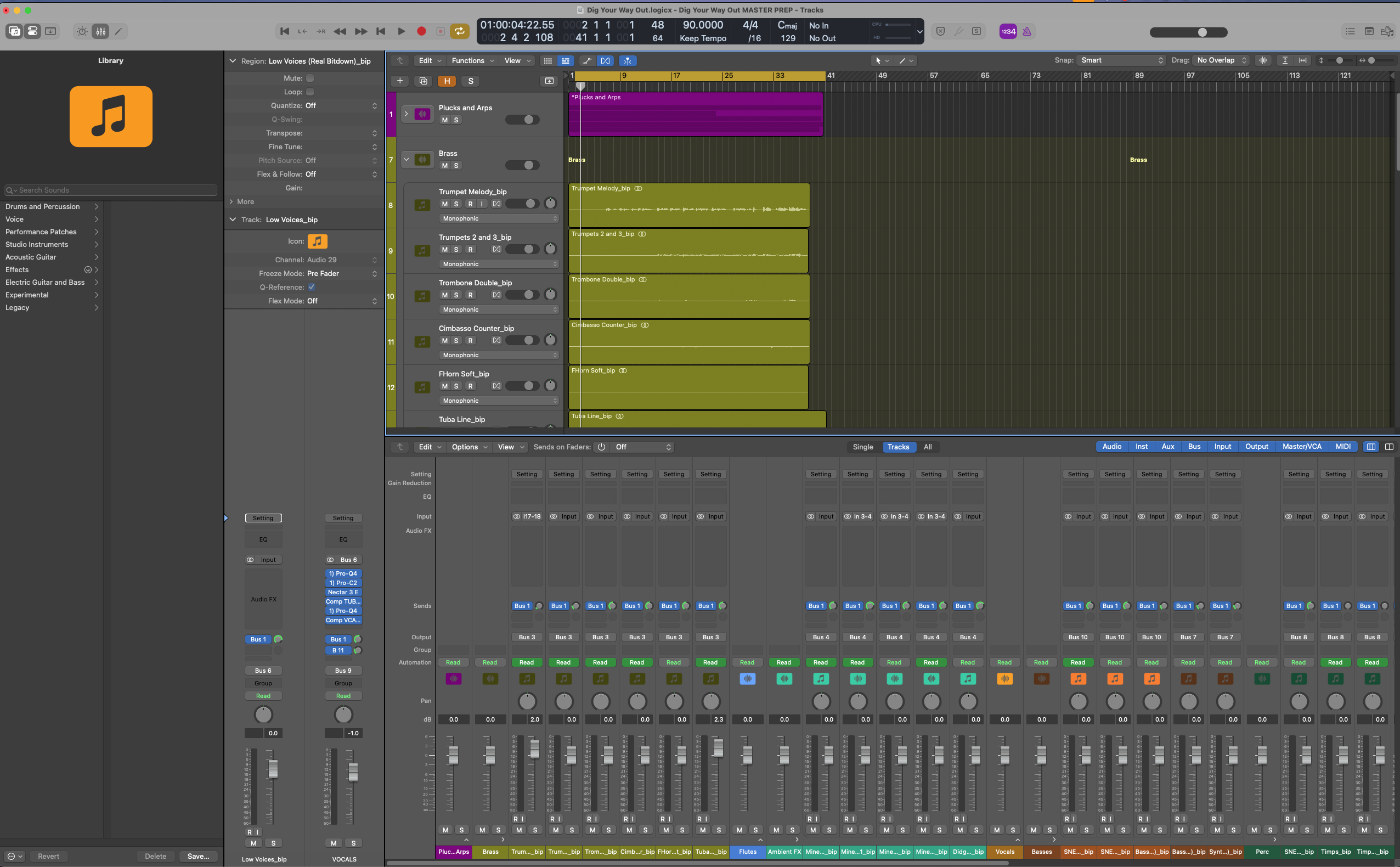Enable the region Mute checkbox

pyautogui.click(x=310, y=78)
